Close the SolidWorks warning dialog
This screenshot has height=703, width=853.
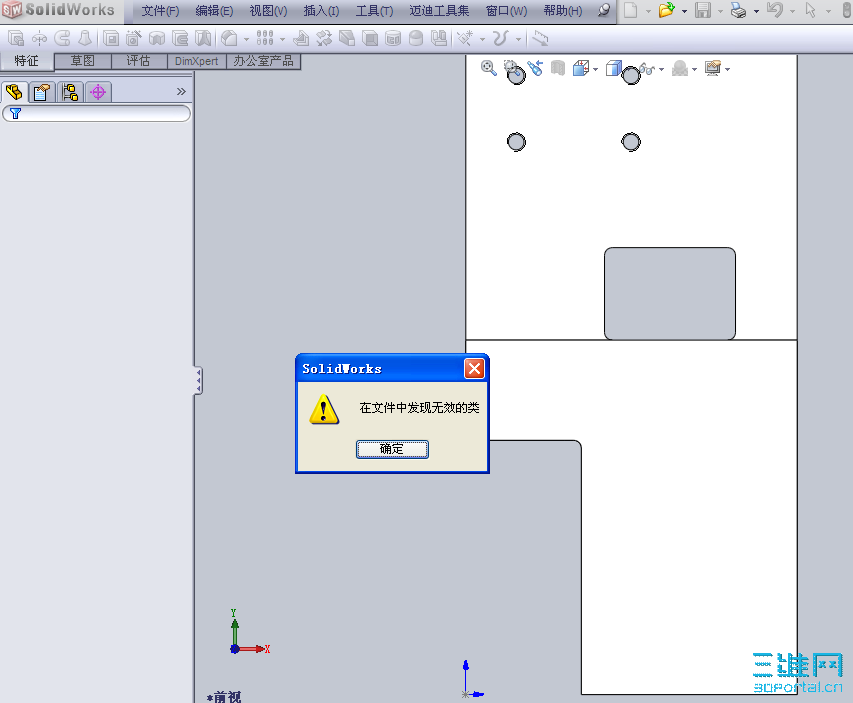point(474,368)
